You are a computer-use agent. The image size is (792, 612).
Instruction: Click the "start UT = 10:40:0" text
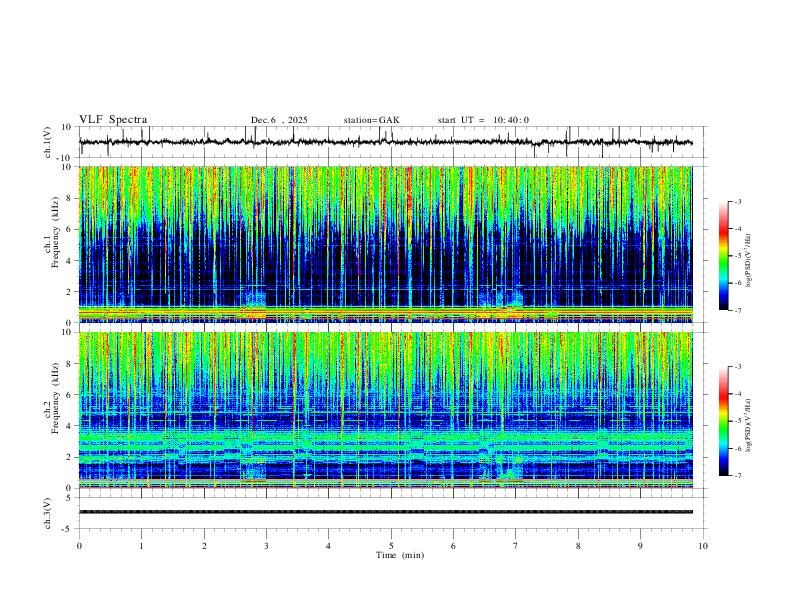(x=483, y=120)
